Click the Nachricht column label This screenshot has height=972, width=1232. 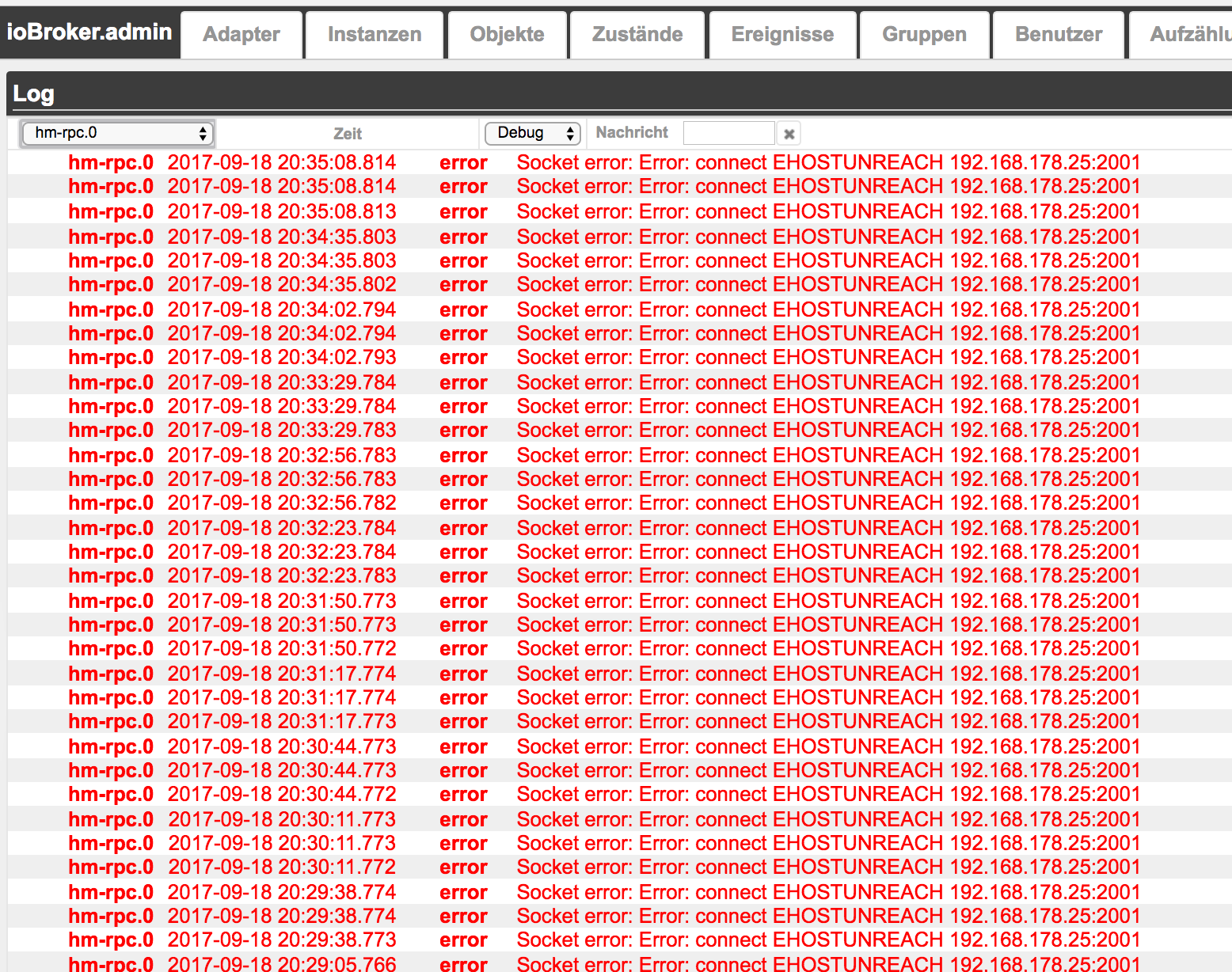pyautogui.click(x=632, y=132)
